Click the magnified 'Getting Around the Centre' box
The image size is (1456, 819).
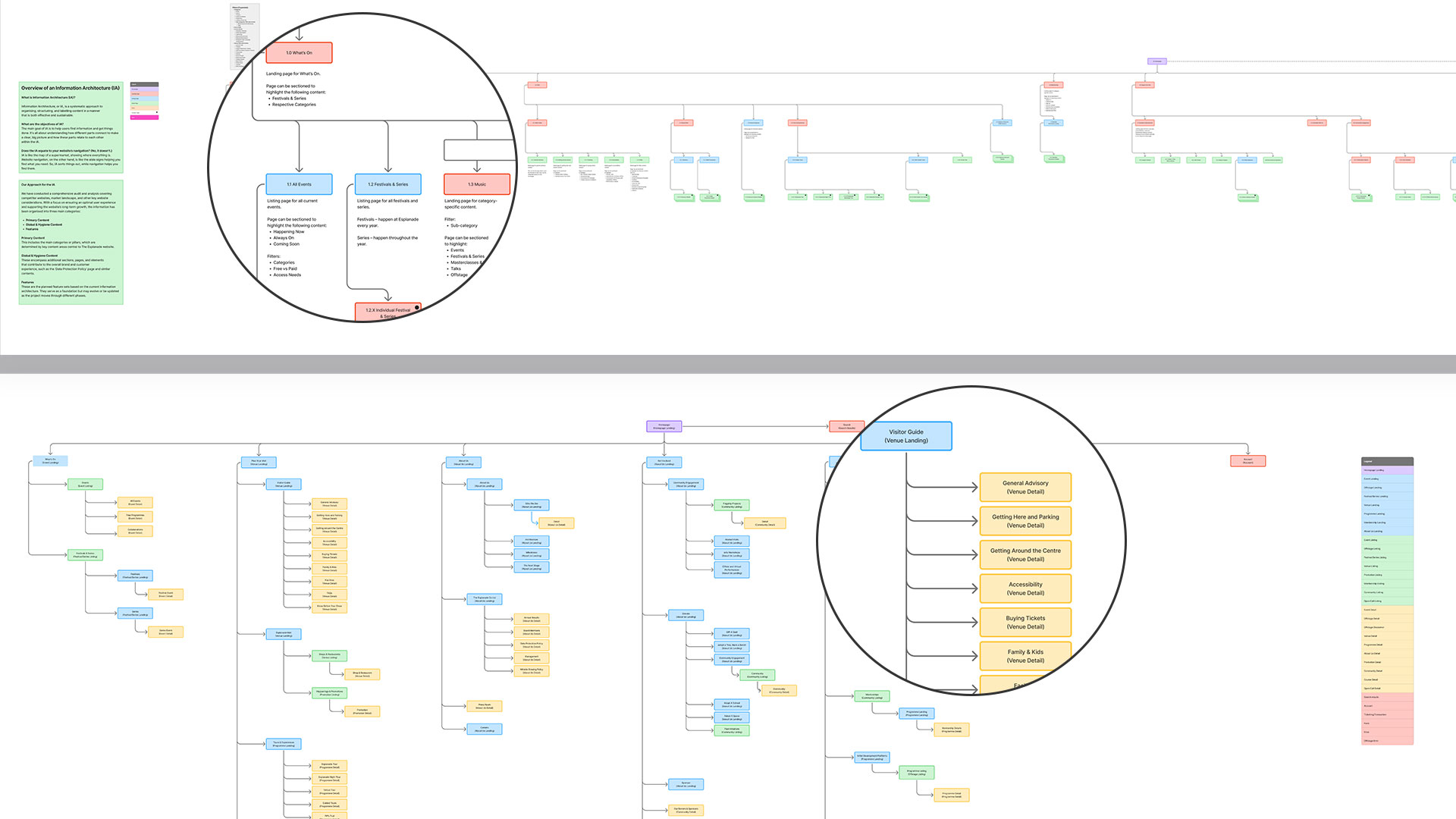(1025, 555)
